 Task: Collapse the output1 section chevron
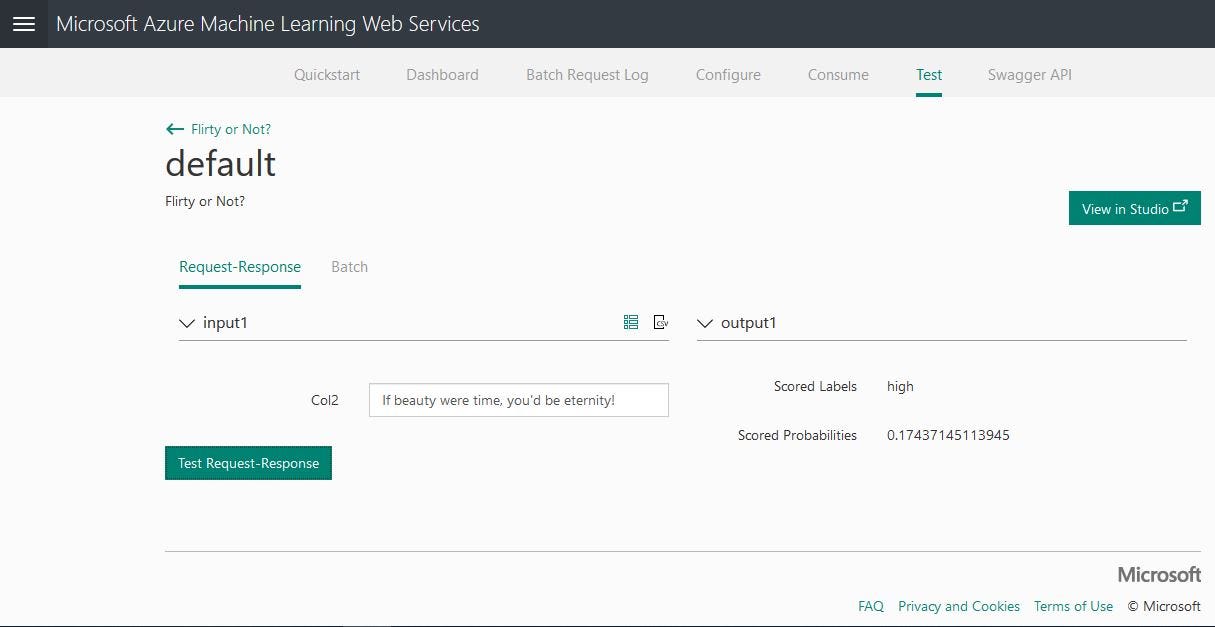[x=705, y=323]
